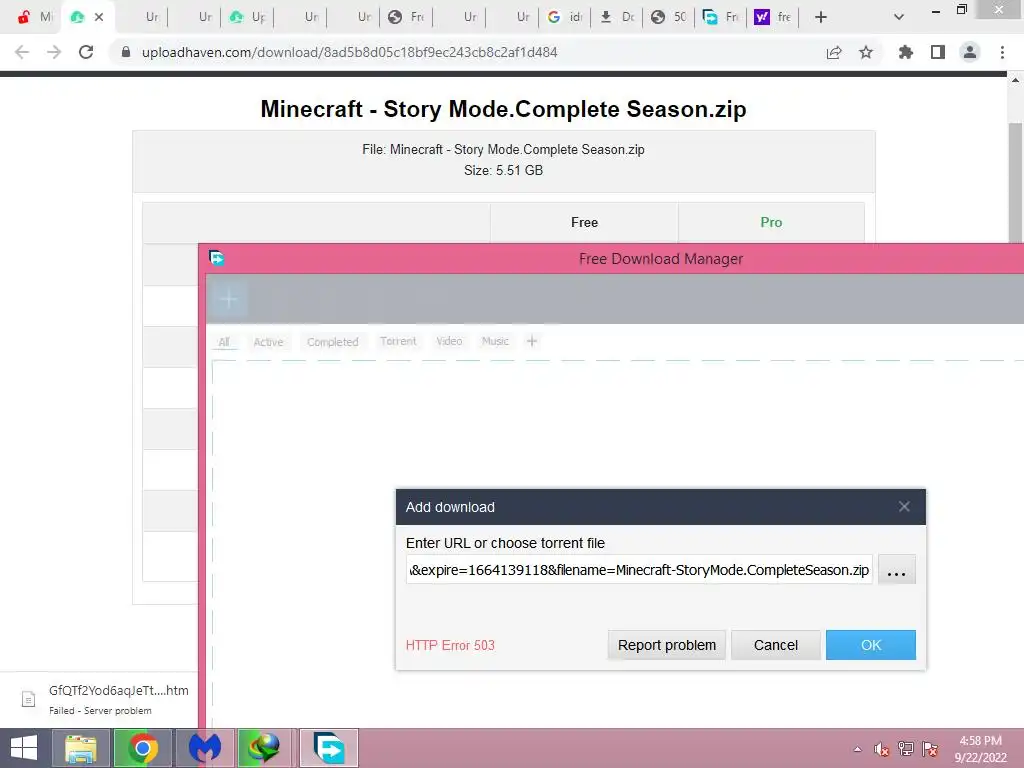Click the muted volume tray icon
The height and width of the screenshot is (768, 1024).
coord(882,749)
